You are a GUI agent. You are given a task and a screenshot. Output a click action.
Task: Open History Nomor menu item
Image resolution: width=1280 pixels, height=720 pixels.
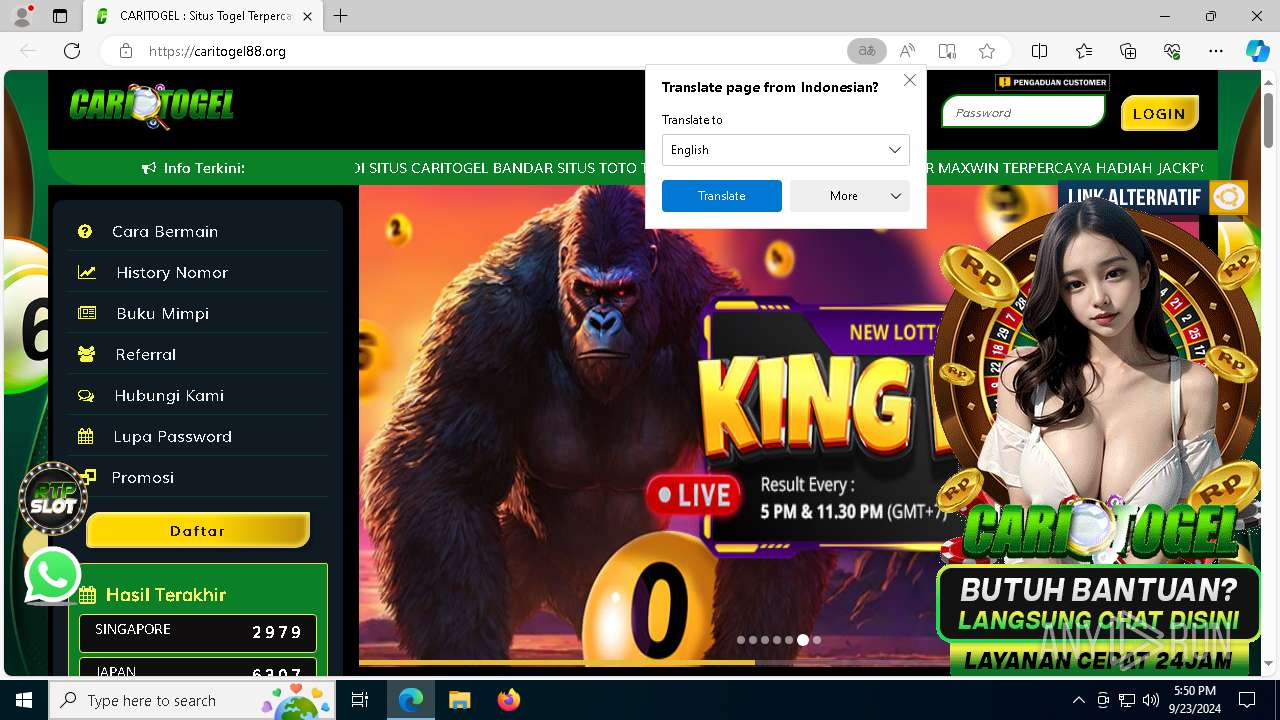[x=198, y=272]
